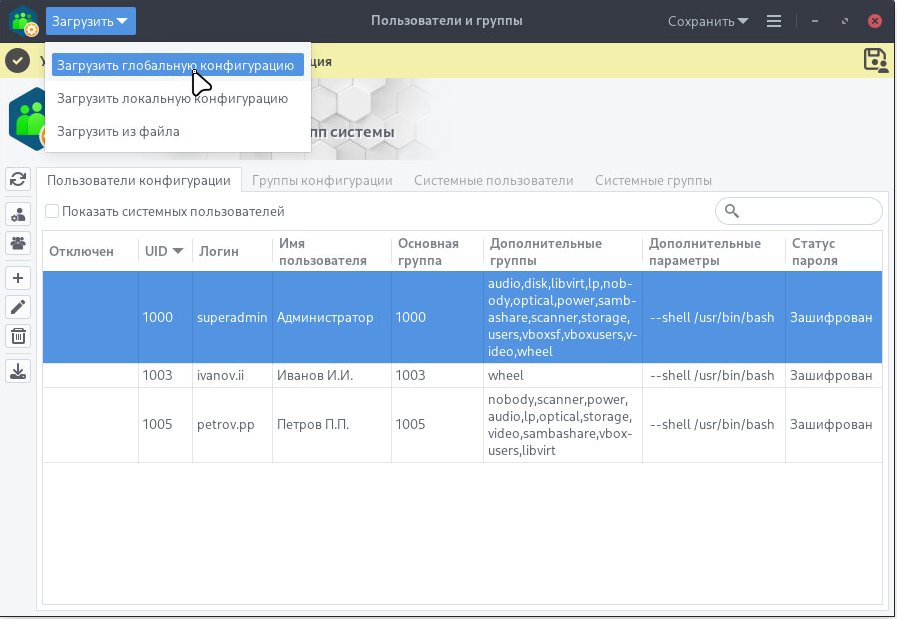
Task: Sort by the UID column header
Action: [x=164, y=251]
